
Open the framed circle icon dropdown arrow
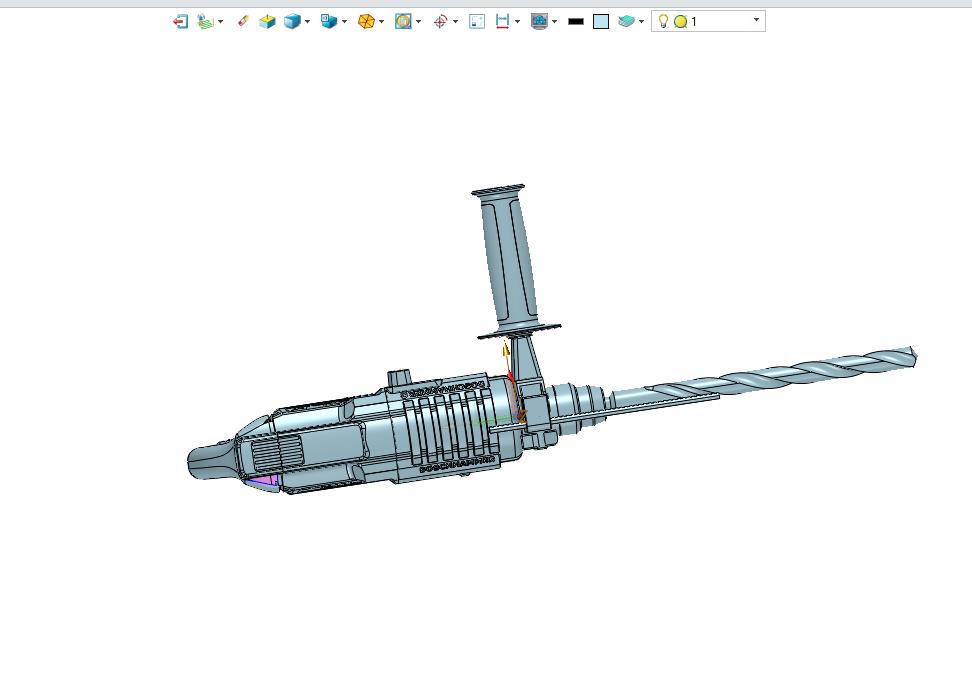pos(418,22)
